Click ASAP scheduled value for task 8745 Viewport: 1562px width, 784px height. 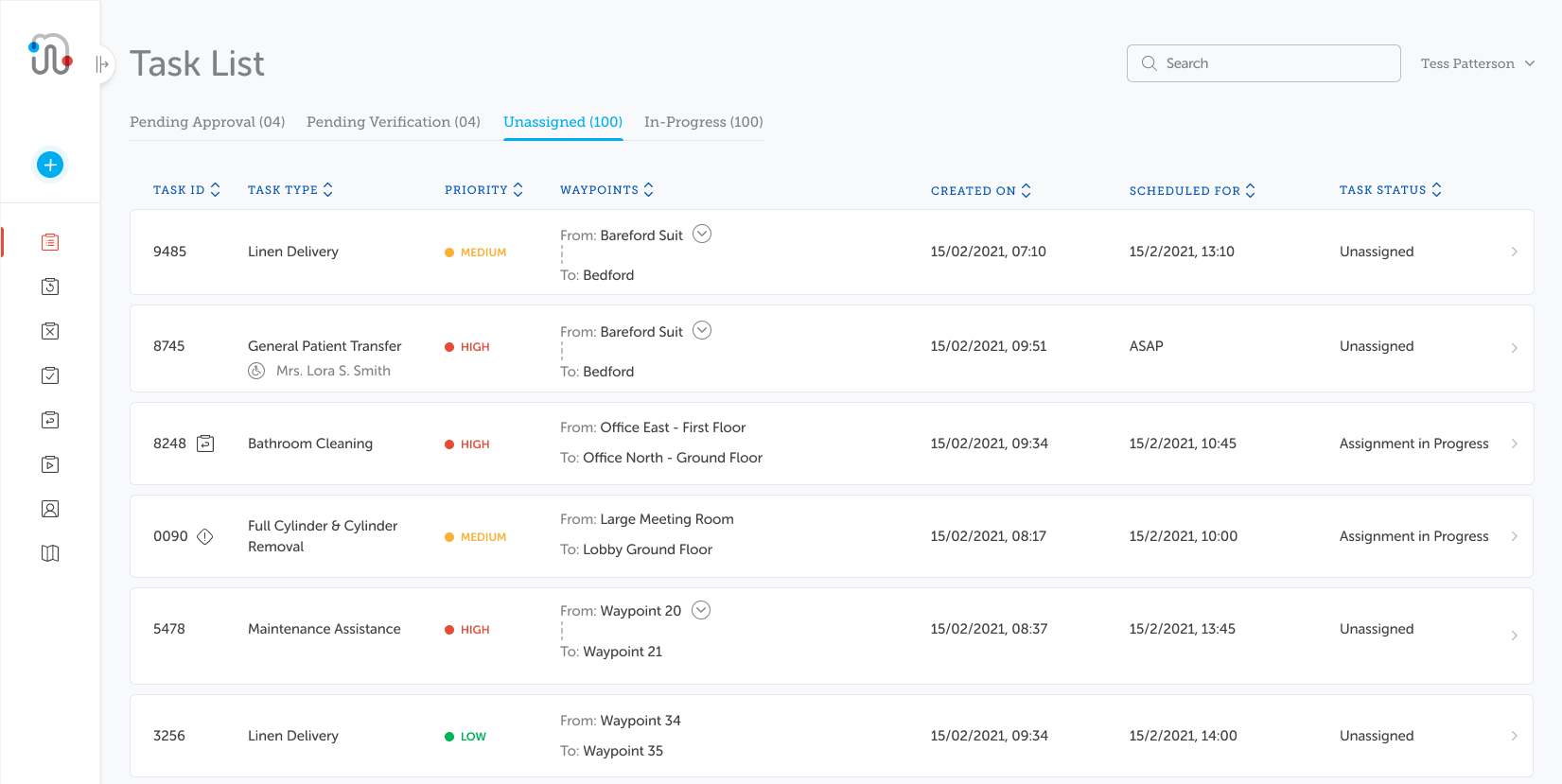[x=1147, y=346]
